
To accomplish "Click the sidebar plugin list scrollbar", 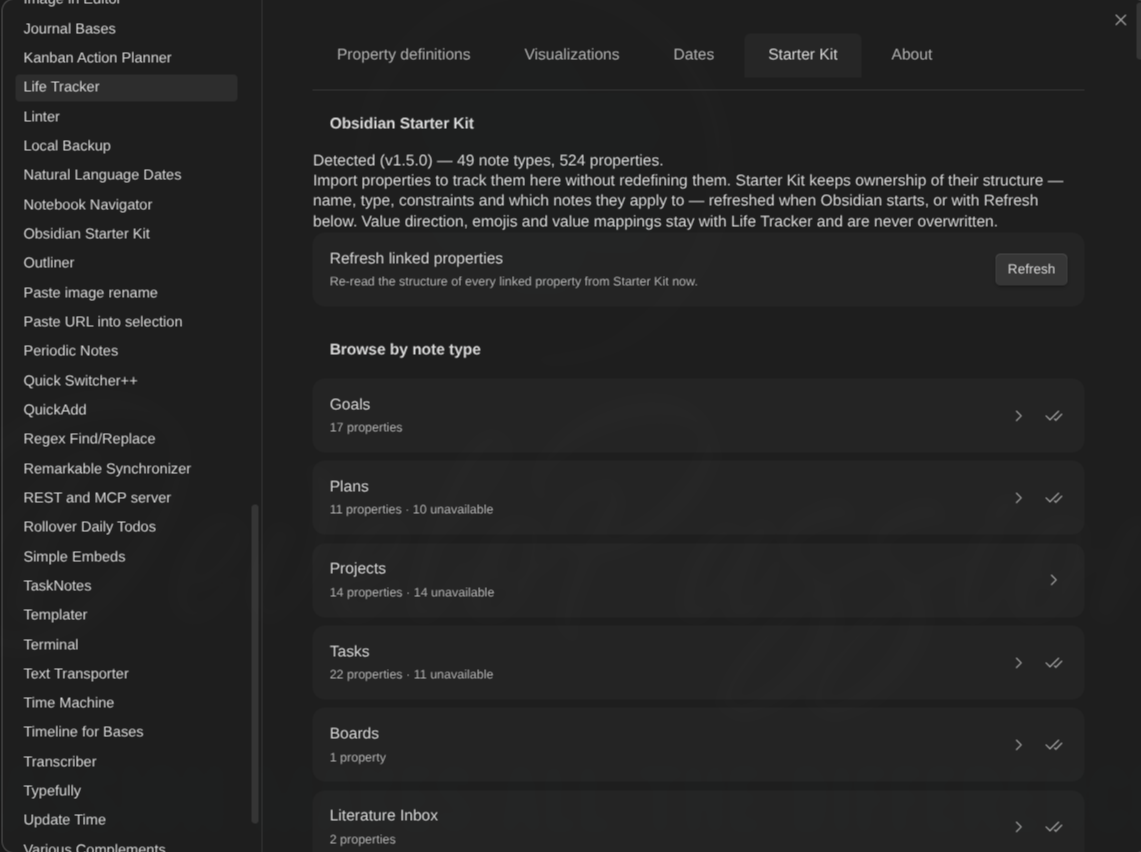I will tap(255, 664).
